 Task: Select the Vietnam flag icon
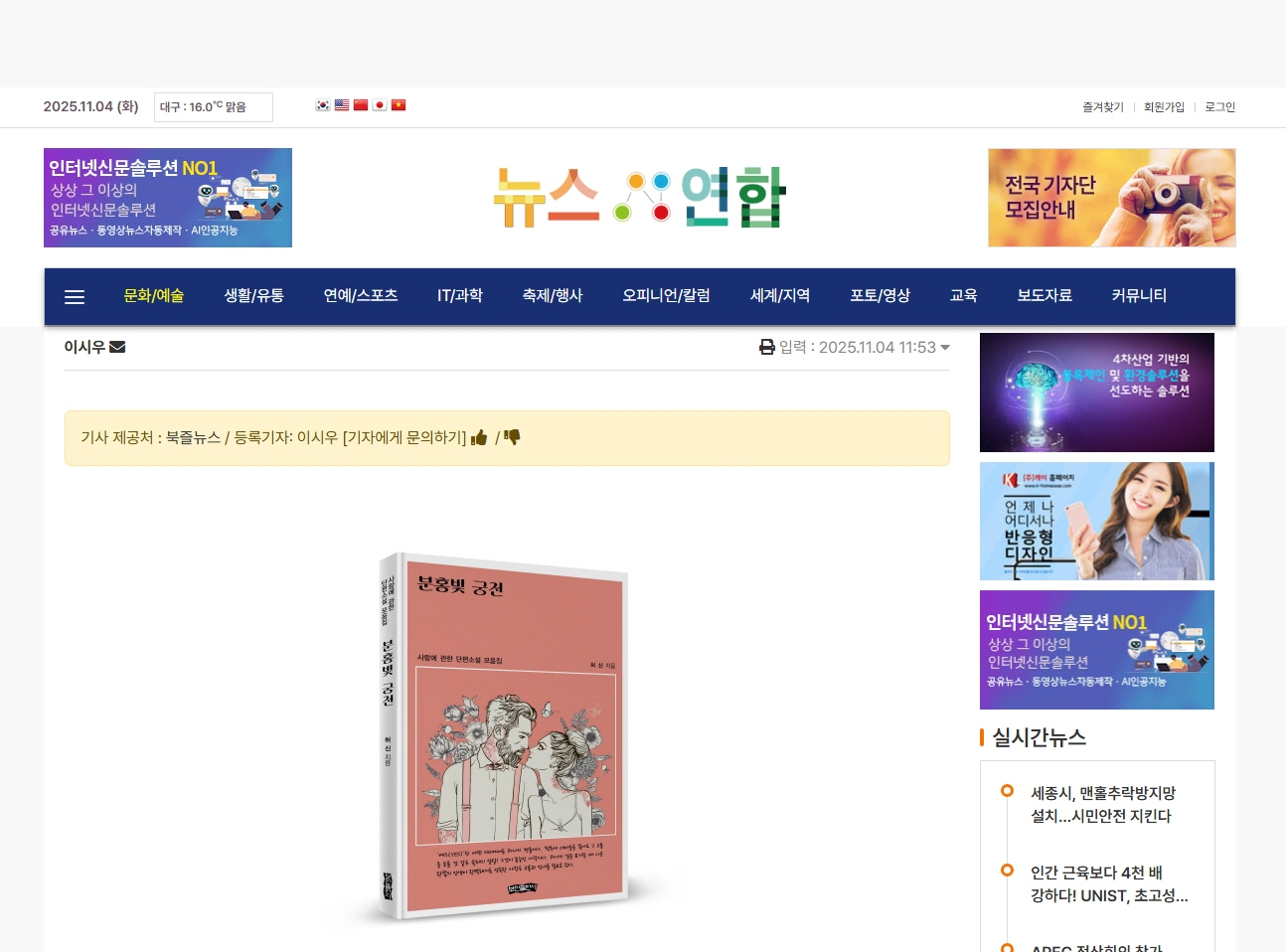pyautogui.click(x=399, y=105)
